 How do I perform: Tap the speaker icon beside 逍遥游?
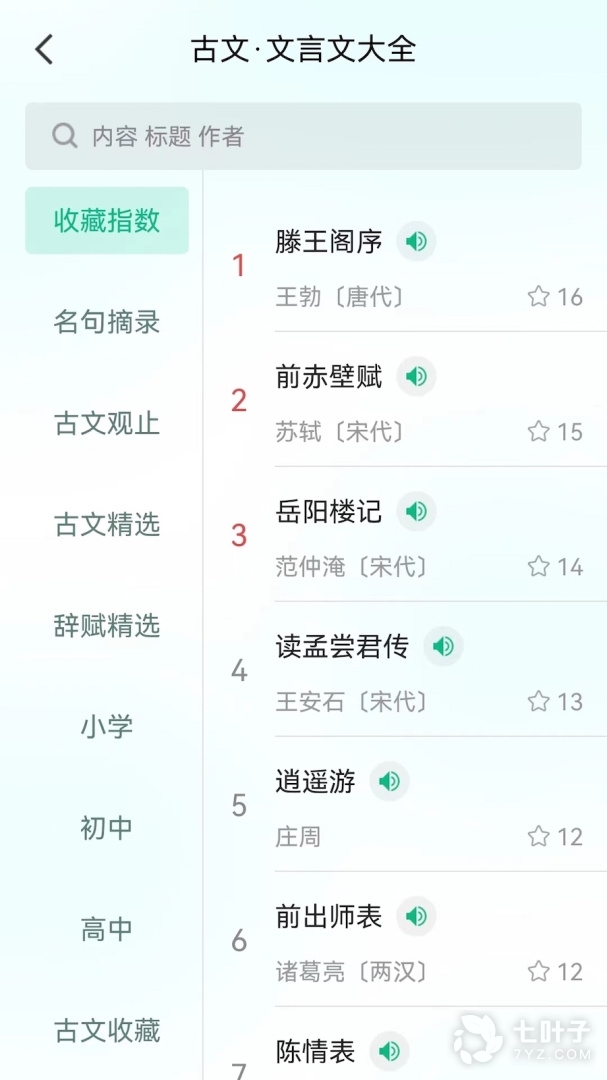(389, 781)
